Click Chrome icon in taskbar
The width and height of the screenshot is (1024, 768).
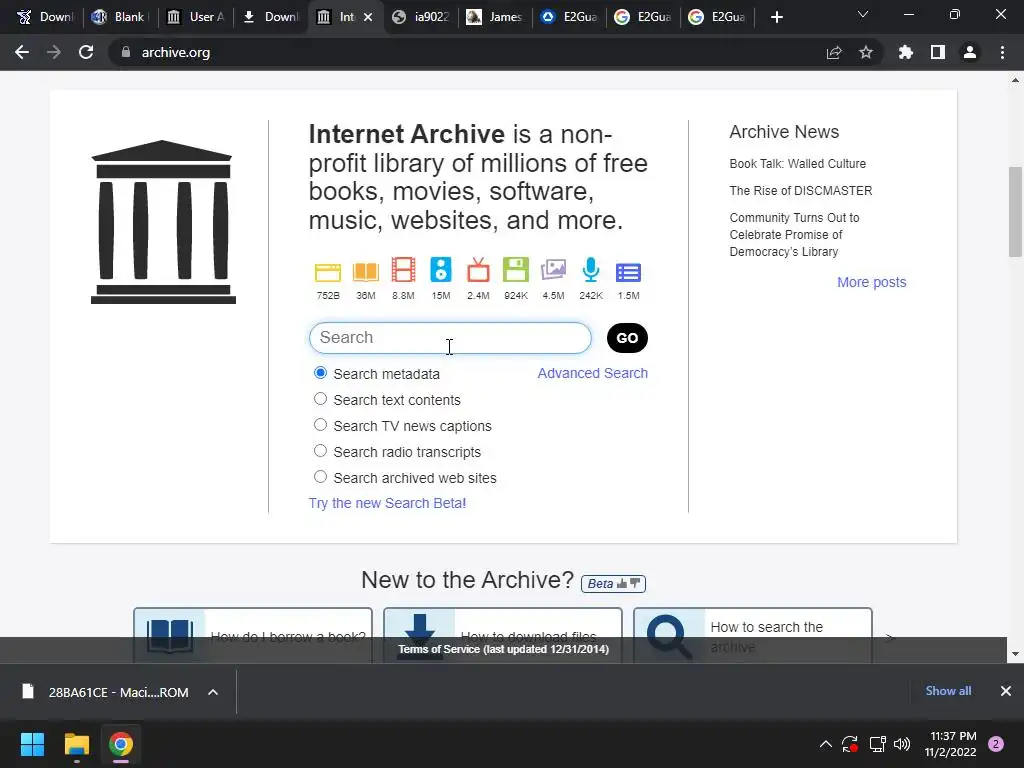[x=121, y=744]
